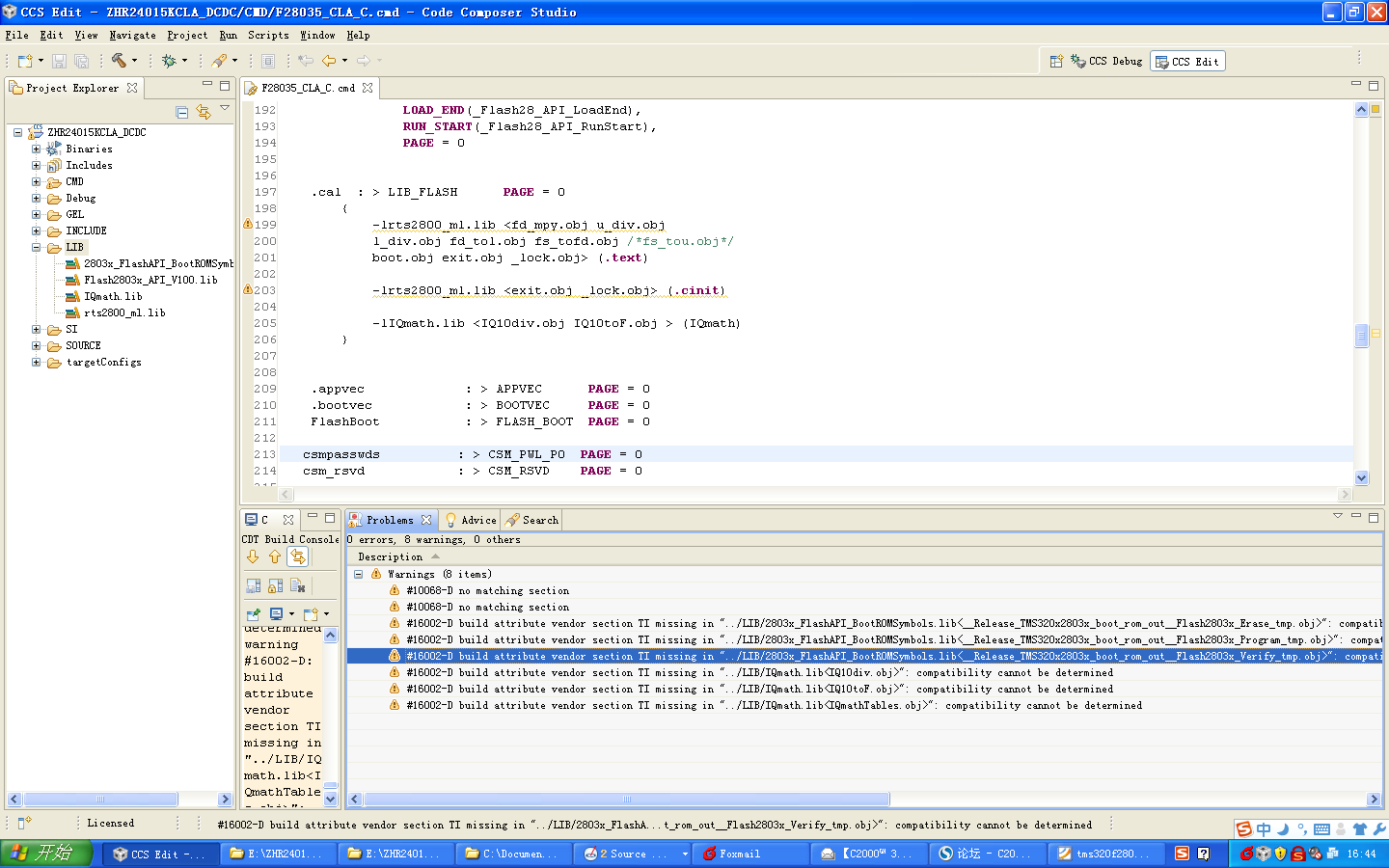Click the Pin Console icon
Viewport: 1389px width, 868px height.
click(x=254, y=613)
